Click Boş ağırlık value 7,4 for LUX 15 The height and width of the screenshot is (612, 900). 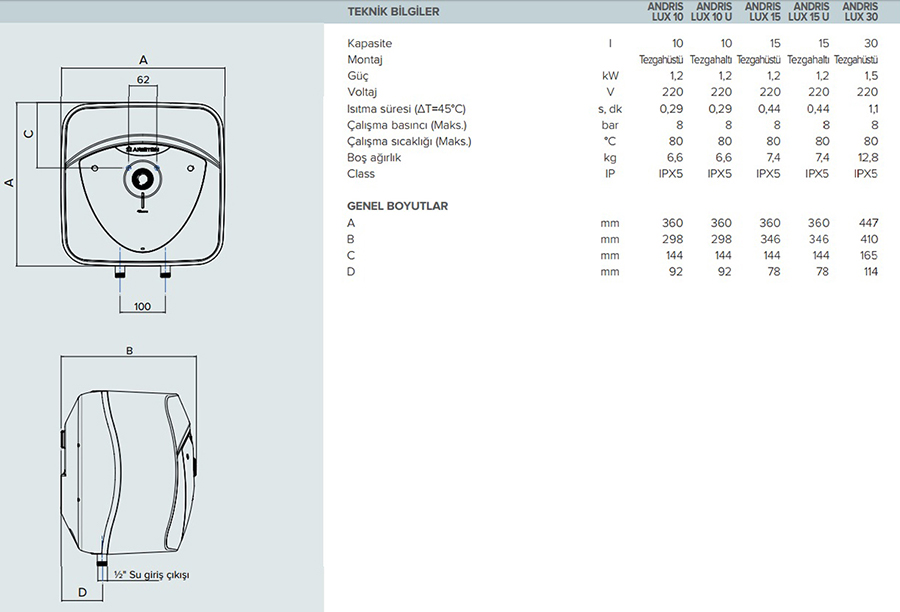773,158
